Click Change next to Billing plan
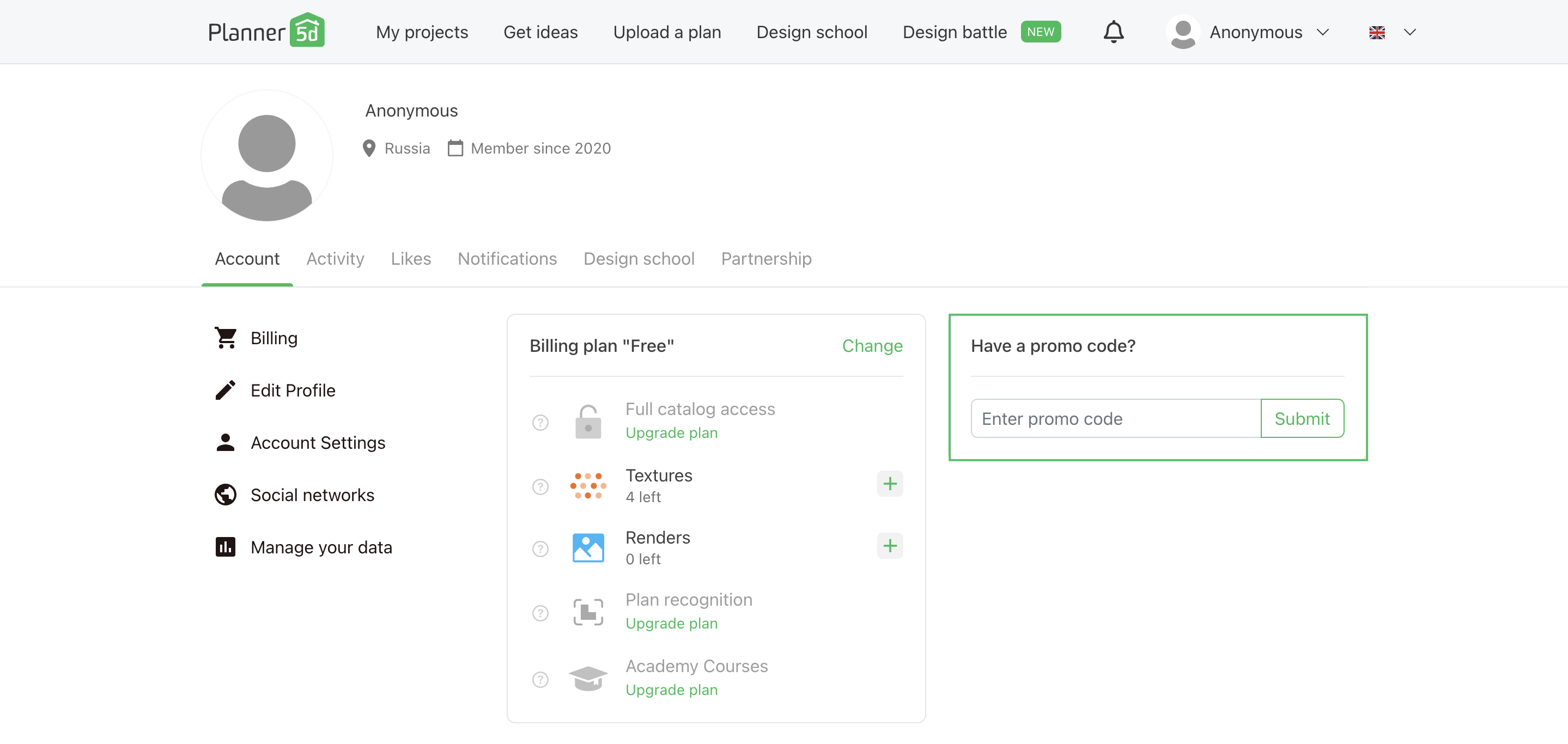1568x744 pixels. (x=872, y=345)
